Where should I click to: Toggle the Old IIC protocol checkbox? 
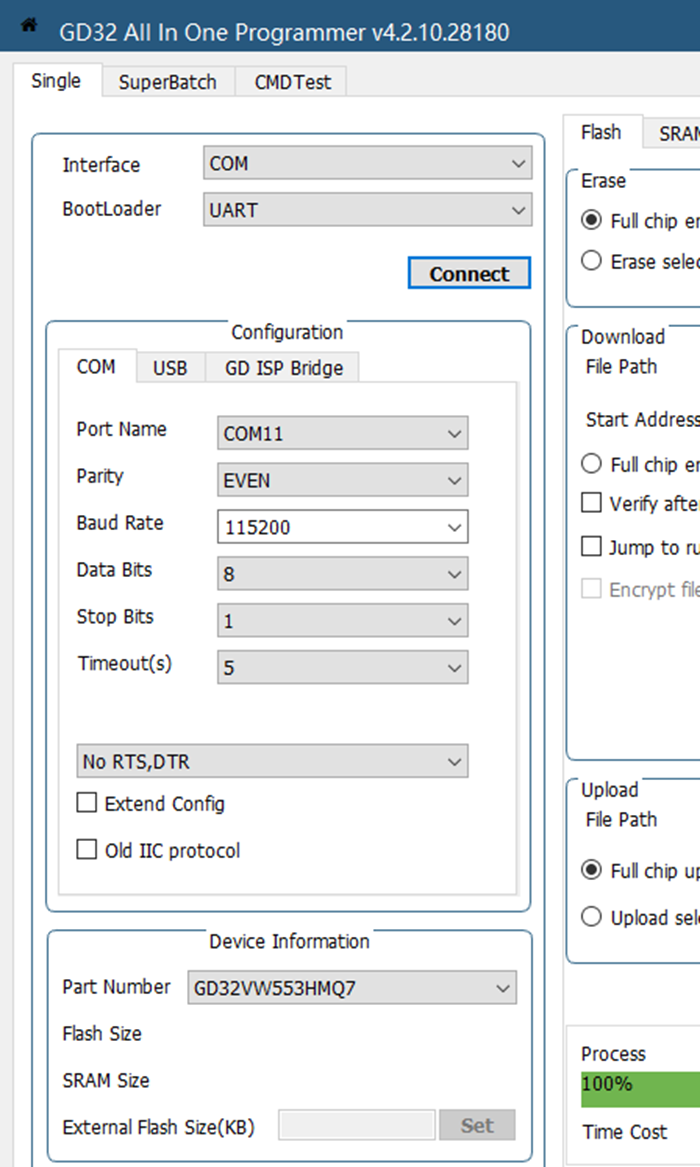[x=88, y=850]
